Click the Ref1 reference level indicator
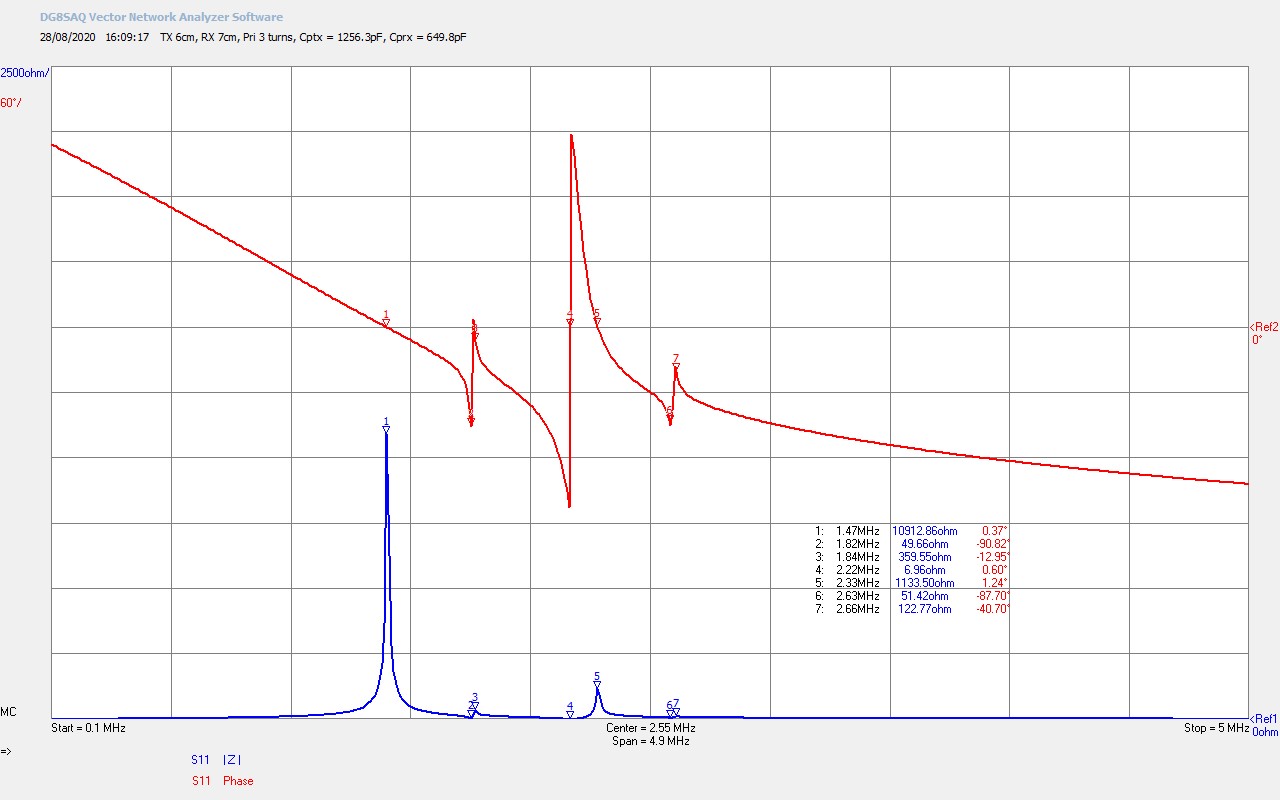The image size is (1280, 800). (1264, 718)
